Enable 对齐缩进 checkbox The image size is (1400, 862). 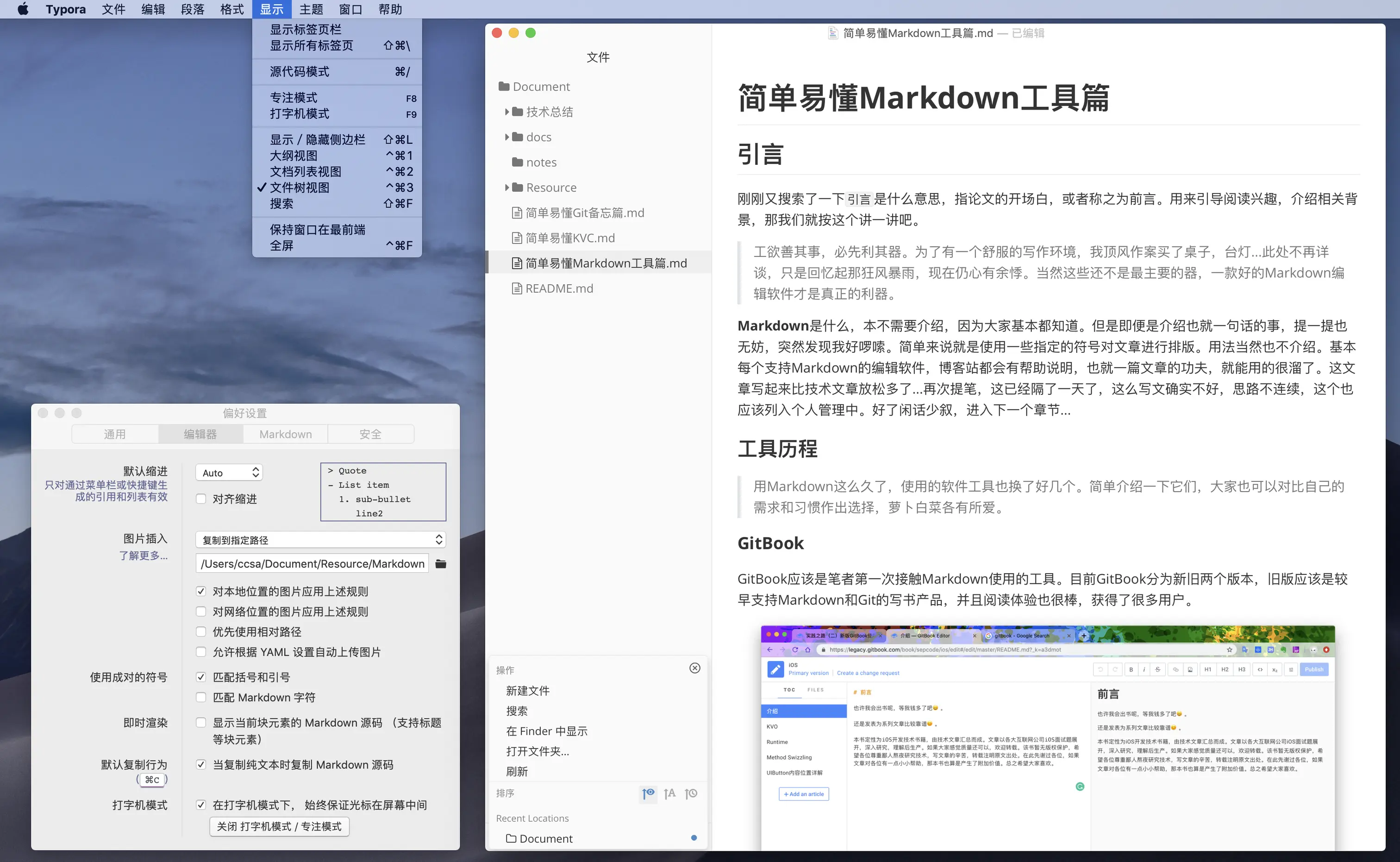click(201, 499)
